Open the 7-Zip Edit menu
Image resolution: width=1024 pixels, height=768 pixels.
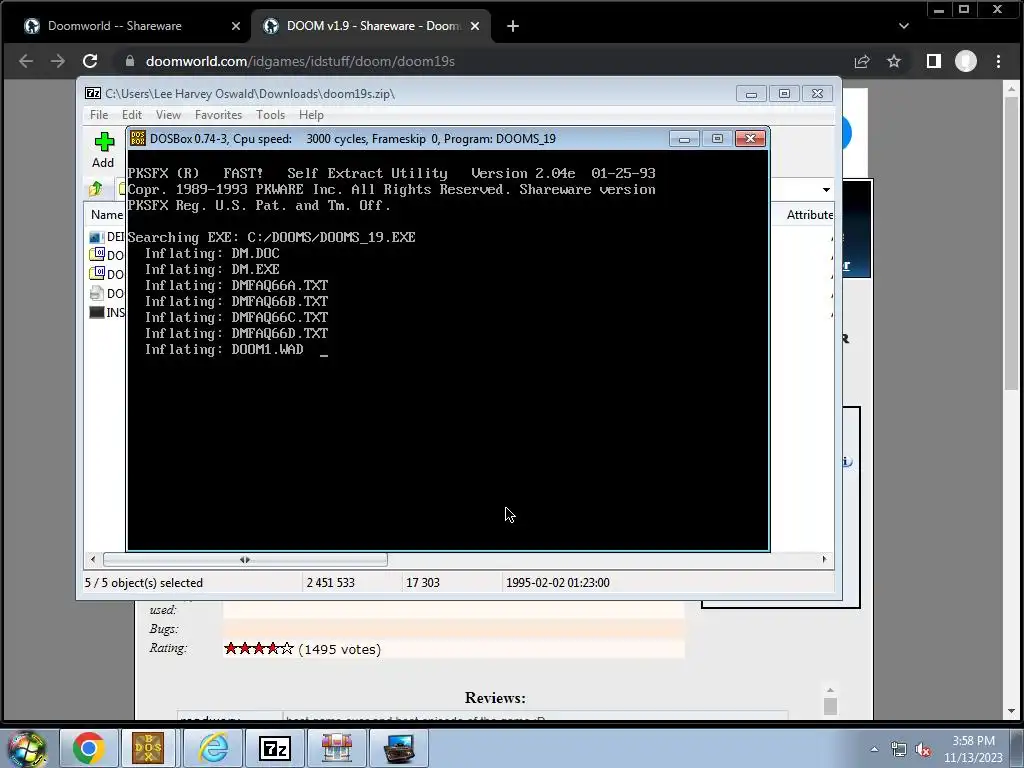click(131, 114)
